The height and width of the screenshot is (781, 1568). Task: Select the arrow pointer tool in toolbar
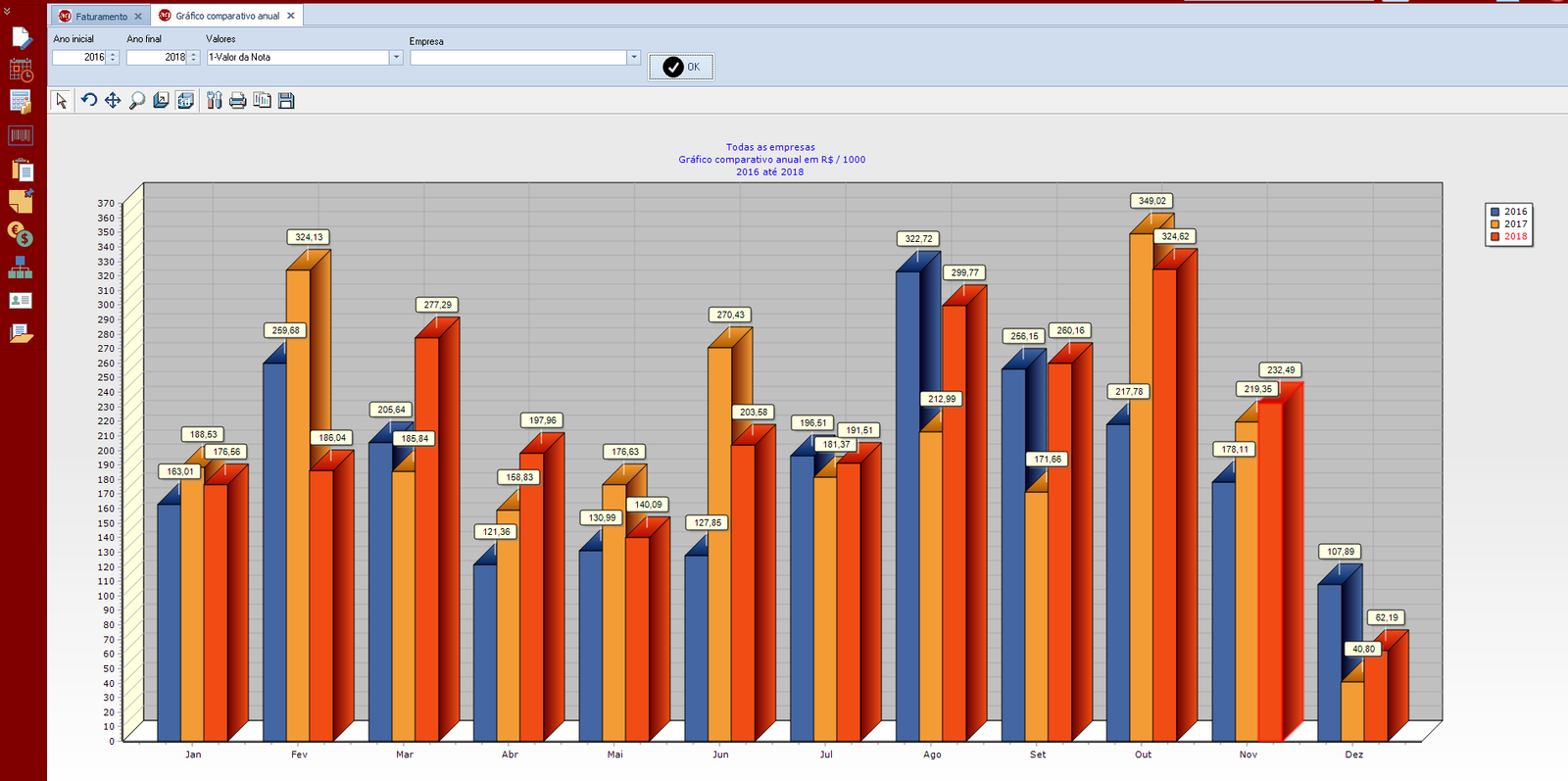click(x=61, y=100)
